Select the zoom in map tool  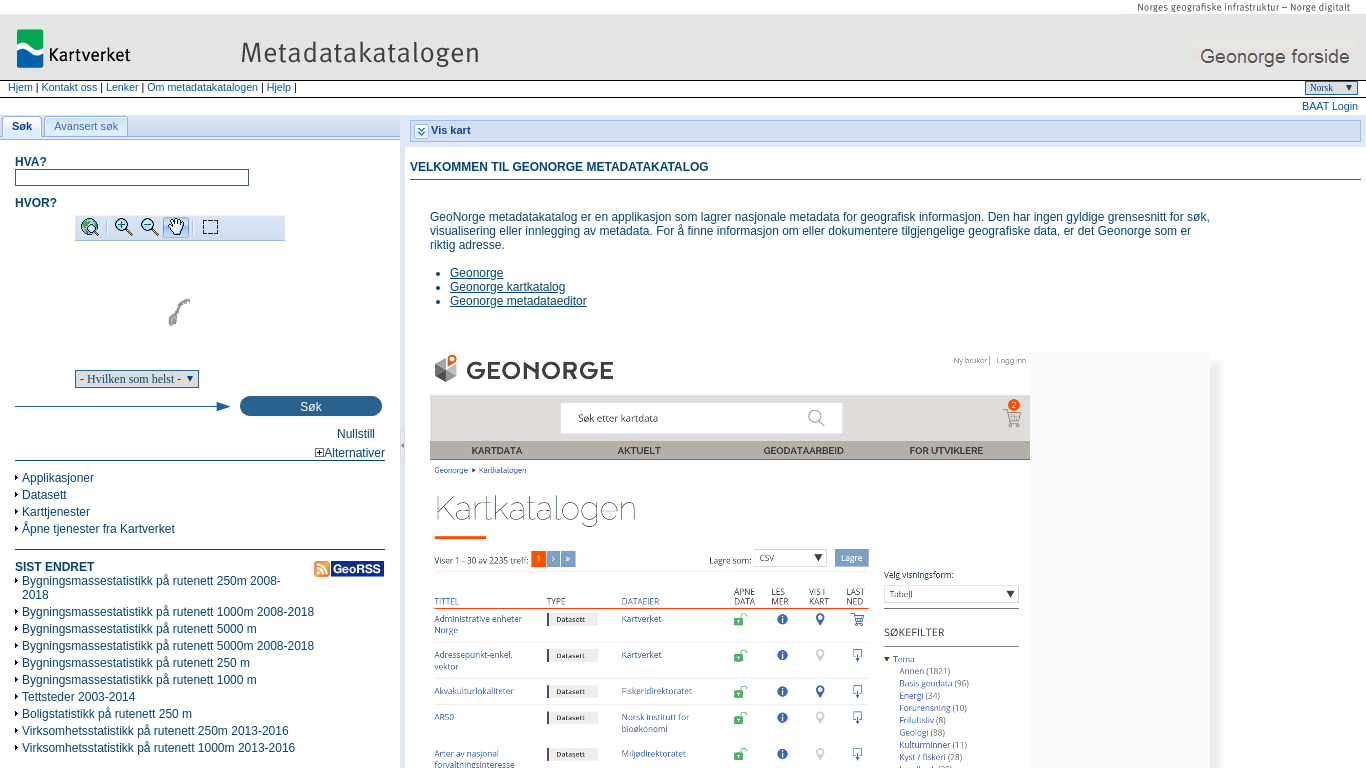[x=124, y=227]
